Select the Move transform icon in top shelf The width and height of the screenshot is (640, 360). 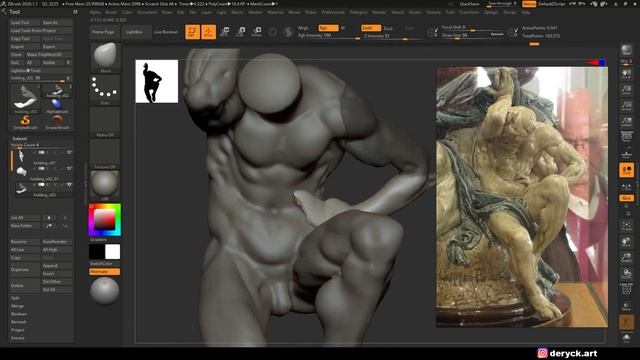pos(224,32)
